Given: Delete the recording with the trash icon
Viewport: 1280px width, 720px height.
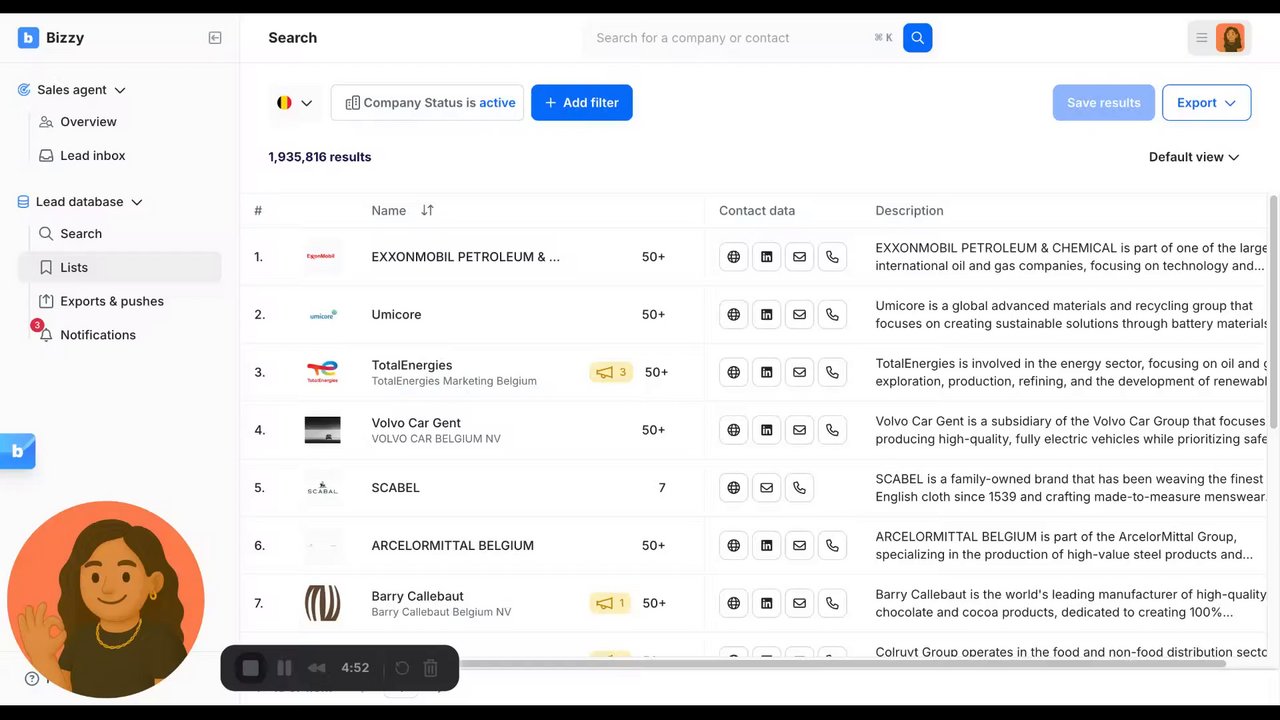Looking at the screenshot, I should tap(431, 668).
